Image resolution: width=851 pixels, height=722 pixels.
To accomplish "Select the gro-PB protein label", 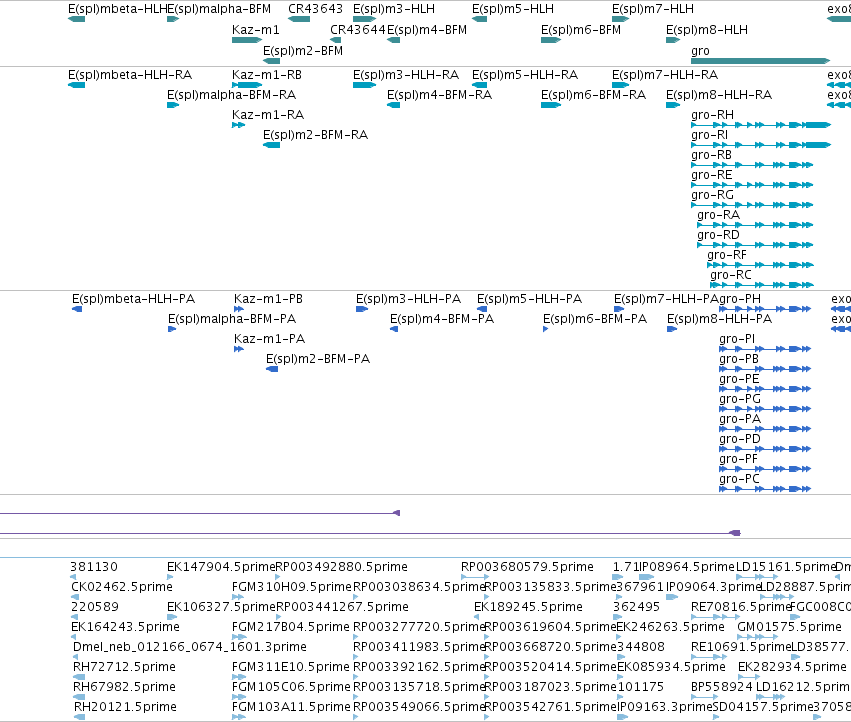I will click(739, 359).
